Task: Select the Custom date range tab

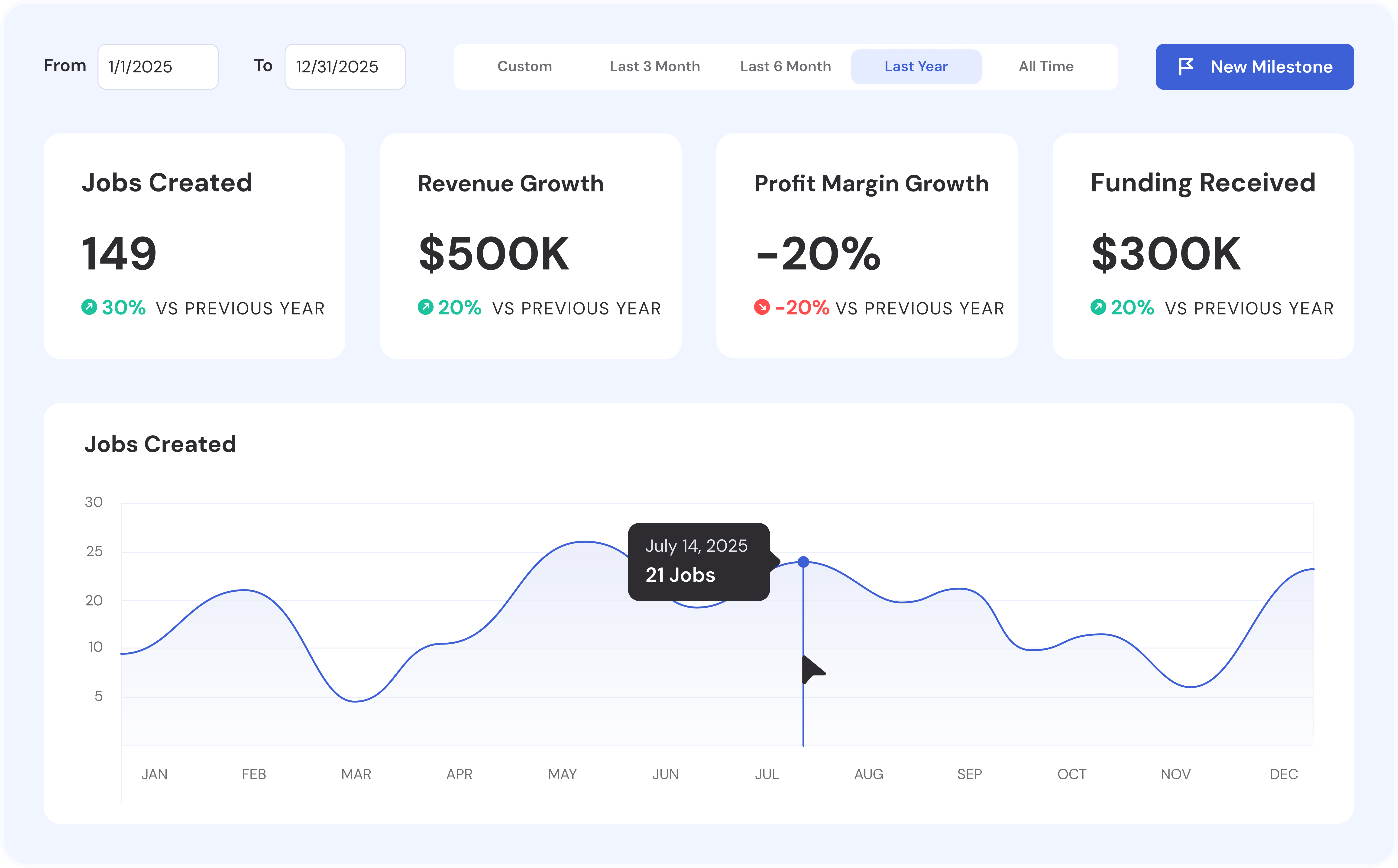Action: 524,67
